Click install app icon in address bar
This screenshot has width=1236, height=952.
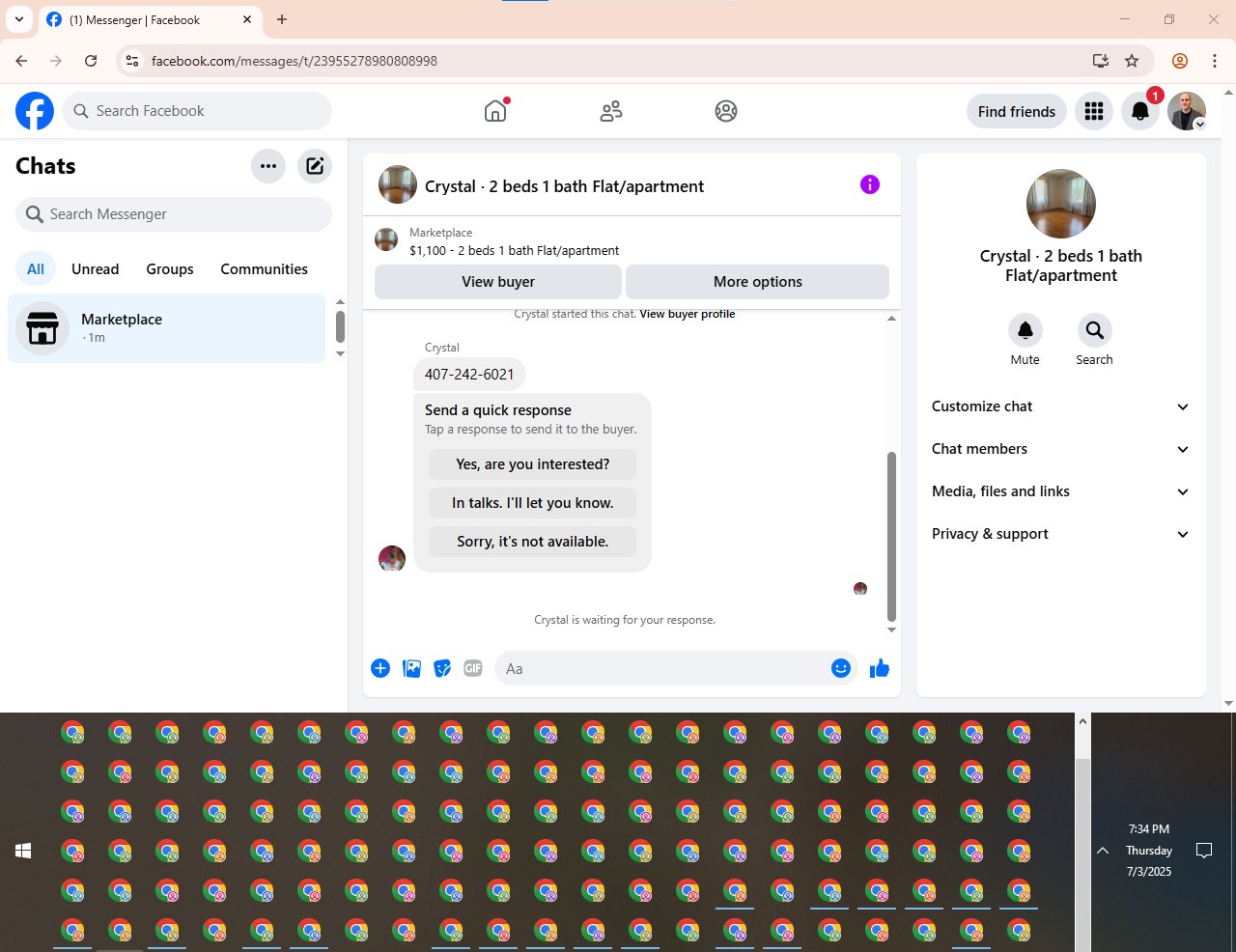tap(1101, 61)
